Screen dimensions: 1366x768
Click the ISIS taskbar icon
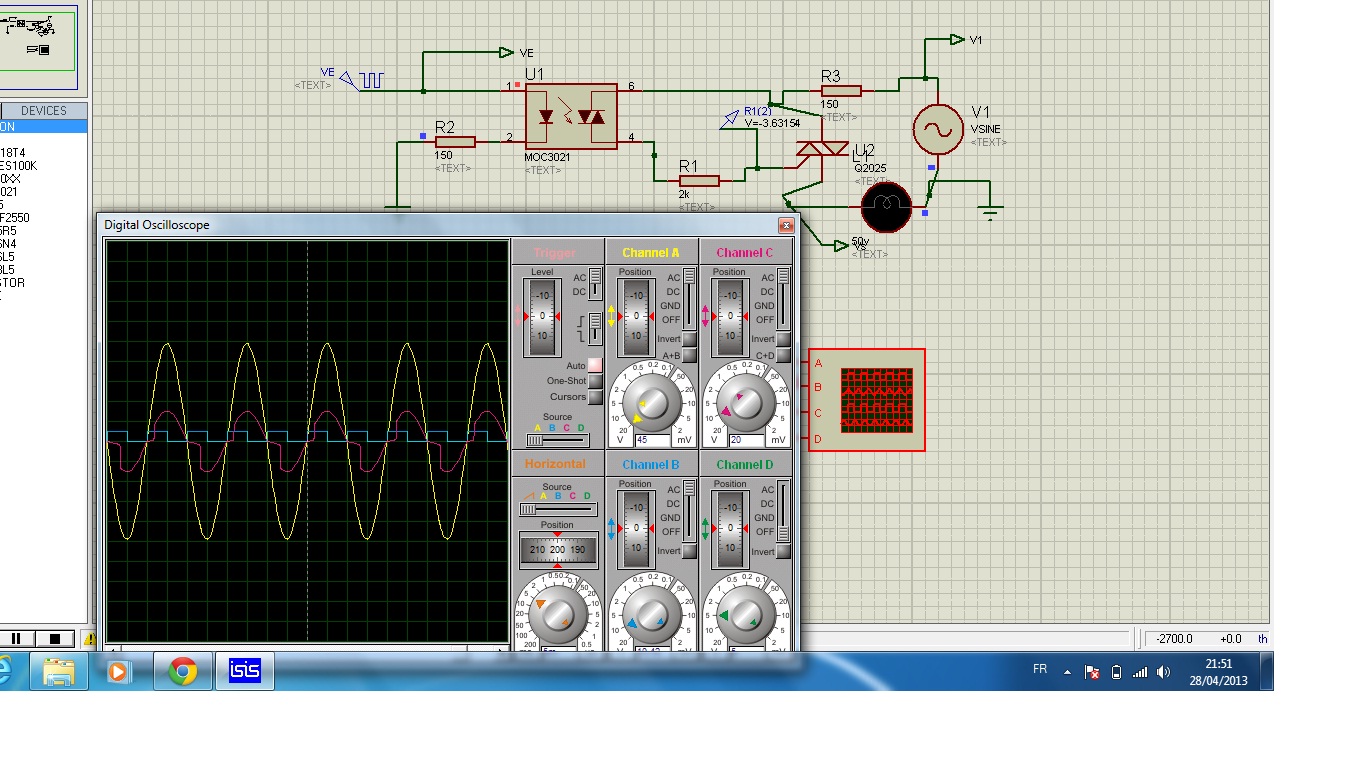[x=245, y=671]
